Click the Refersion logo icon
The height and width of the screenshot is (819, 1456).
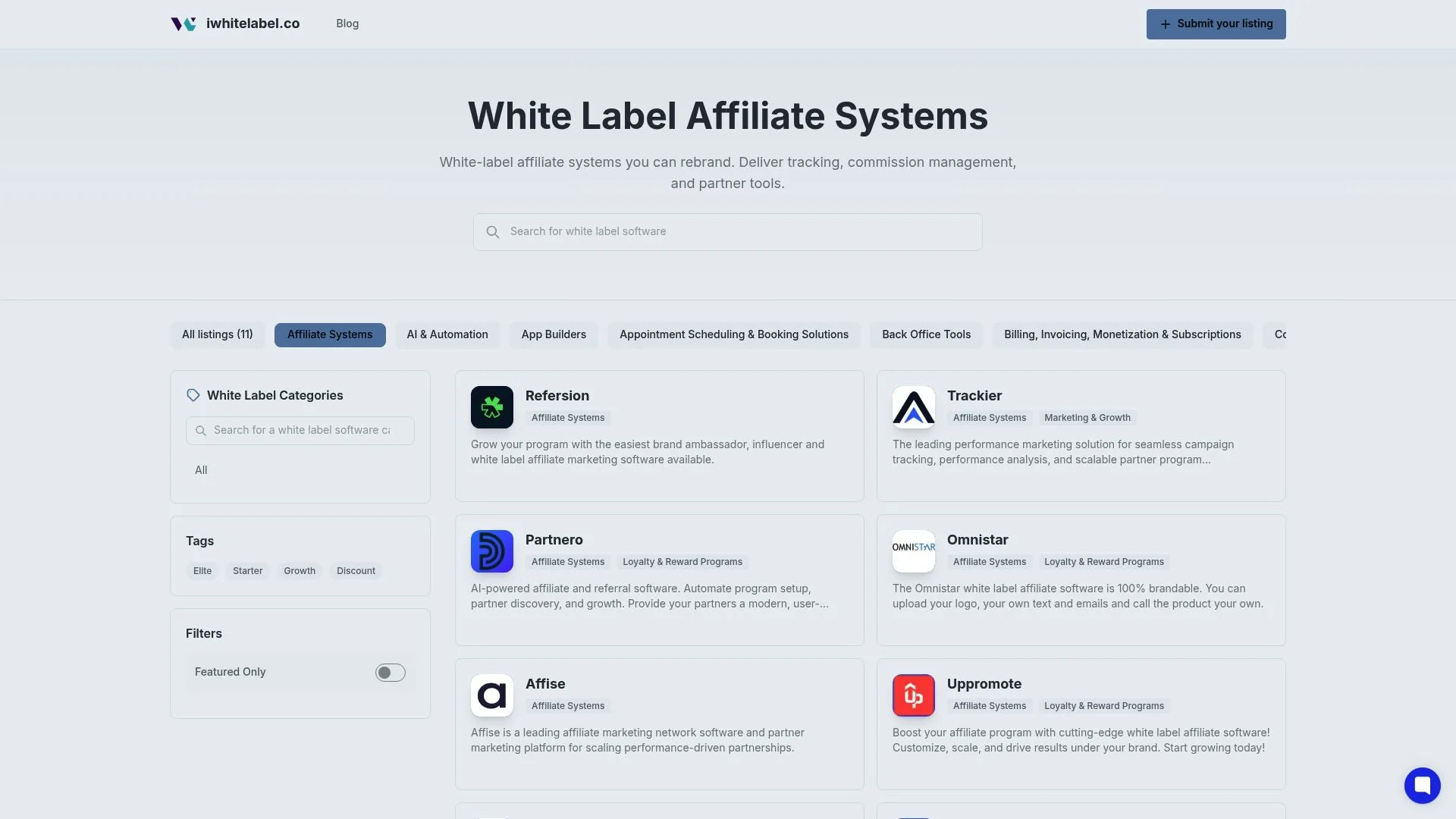click(x=491, y=407)
